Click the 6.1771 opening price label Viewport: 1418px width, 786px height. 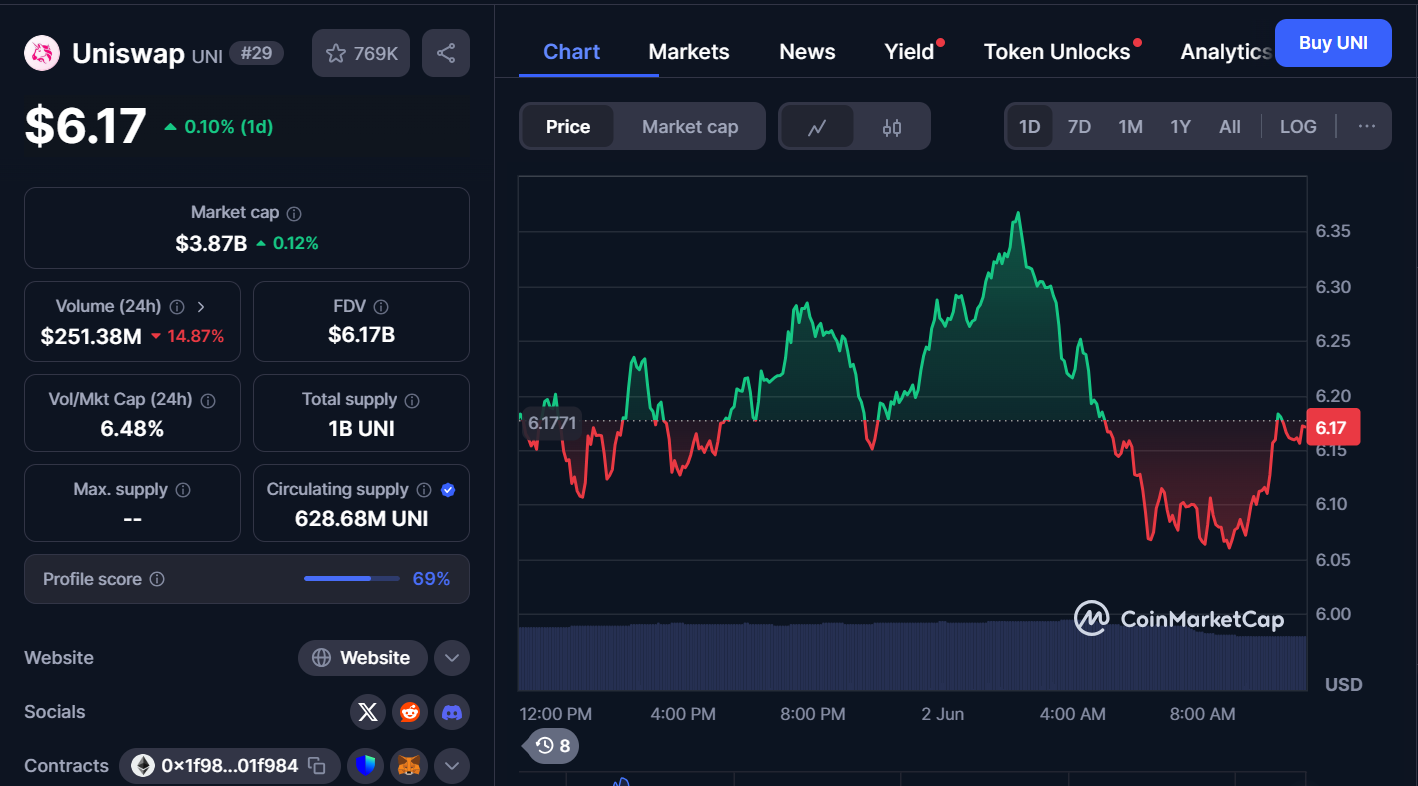tap(551, 423)
